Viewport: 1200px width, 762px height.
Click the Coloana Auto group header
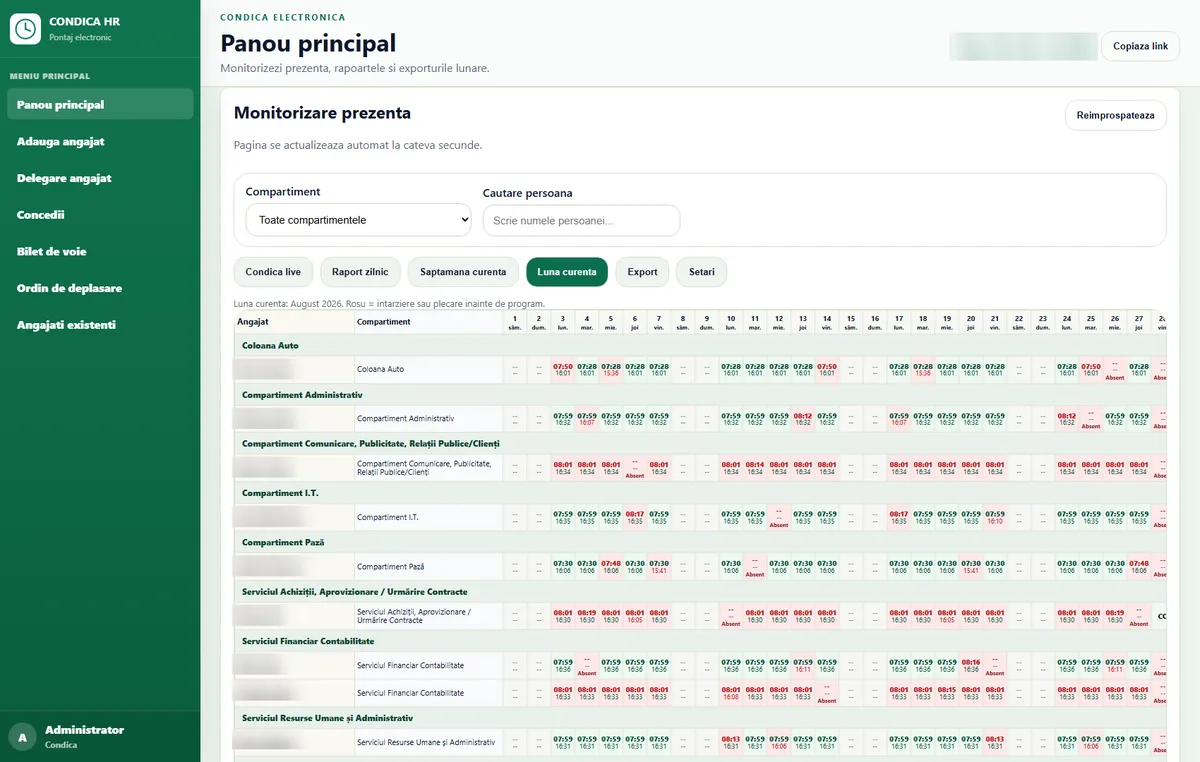700,345
